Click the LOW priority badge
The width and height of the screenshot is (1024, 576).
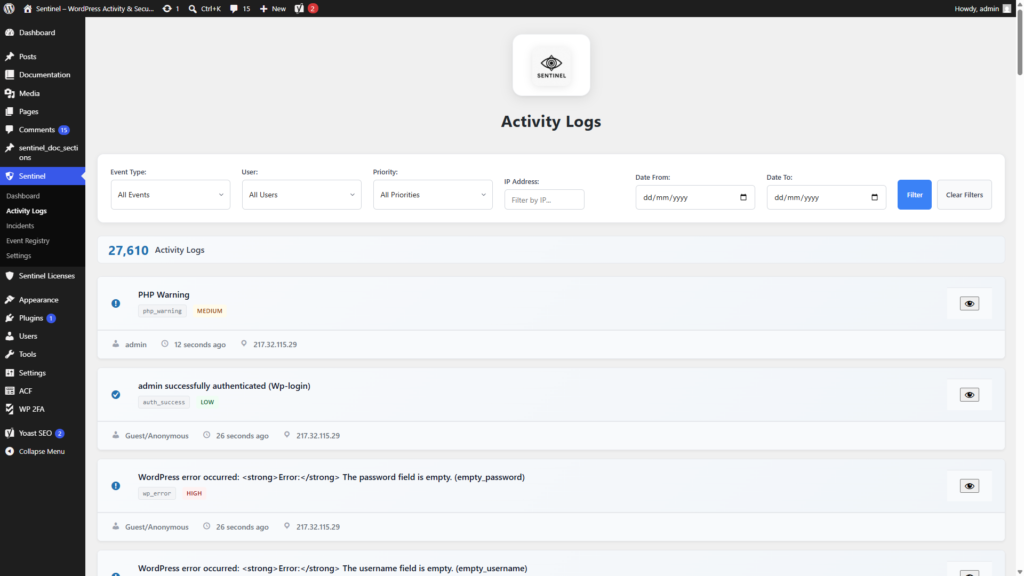(x=207, y=403)
